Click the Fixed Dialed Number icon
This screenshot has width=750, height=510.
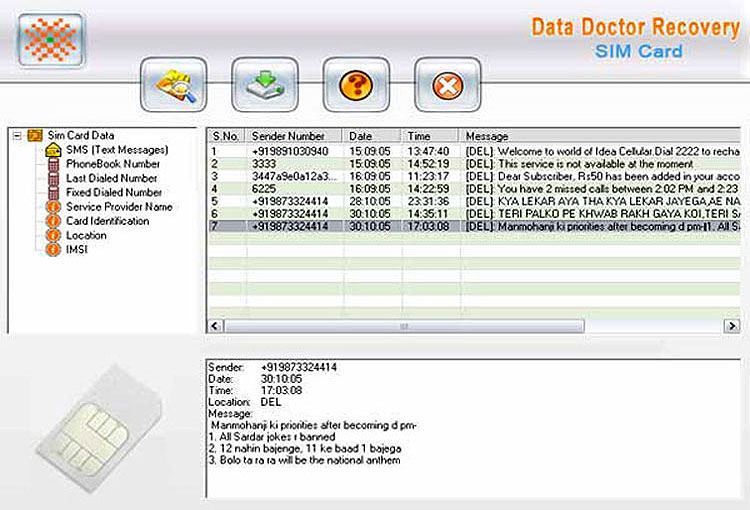coord(54,193)
